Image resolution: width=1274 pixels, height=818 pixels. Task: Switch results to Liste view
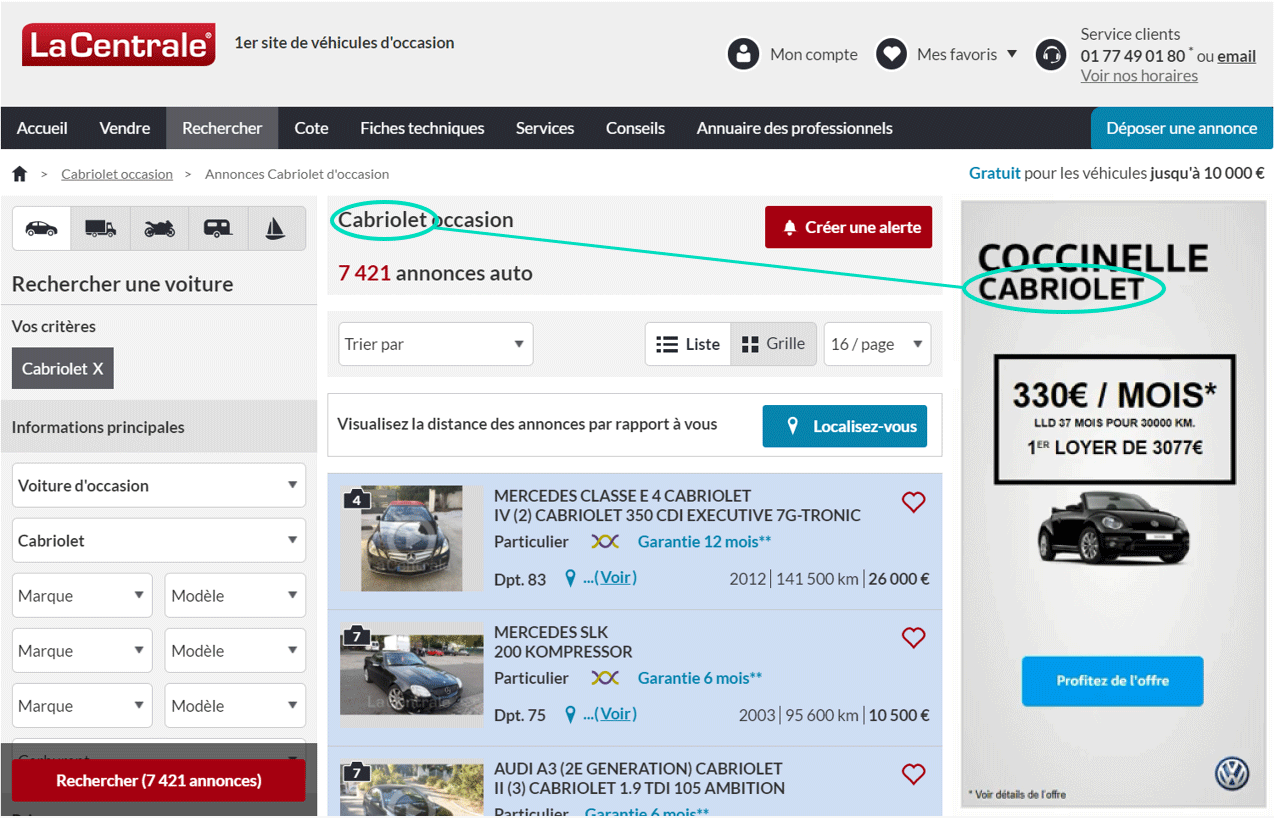(688, 344)
